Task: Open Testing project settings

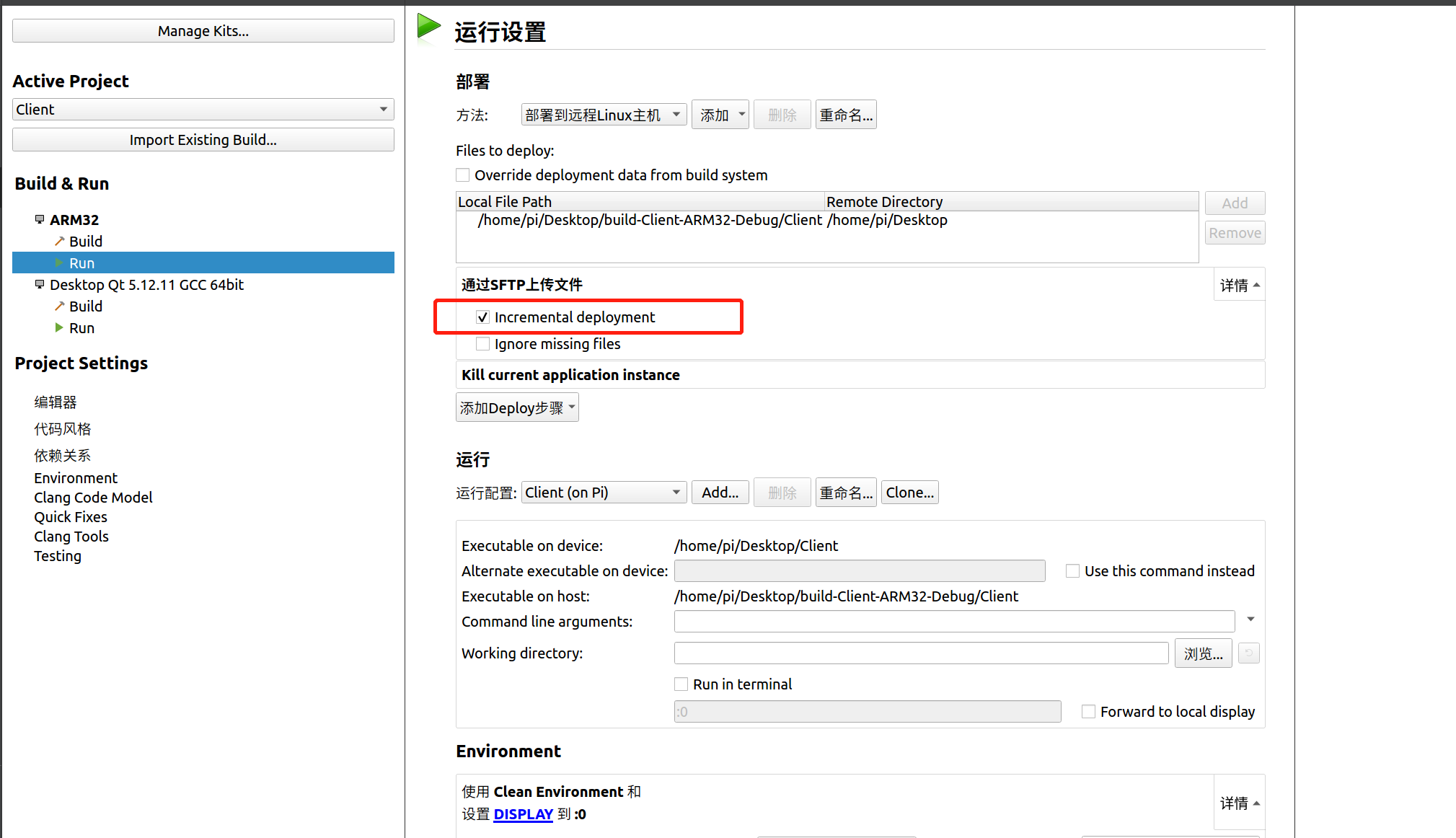Action: pyautogui.click(x=58, y=556)
